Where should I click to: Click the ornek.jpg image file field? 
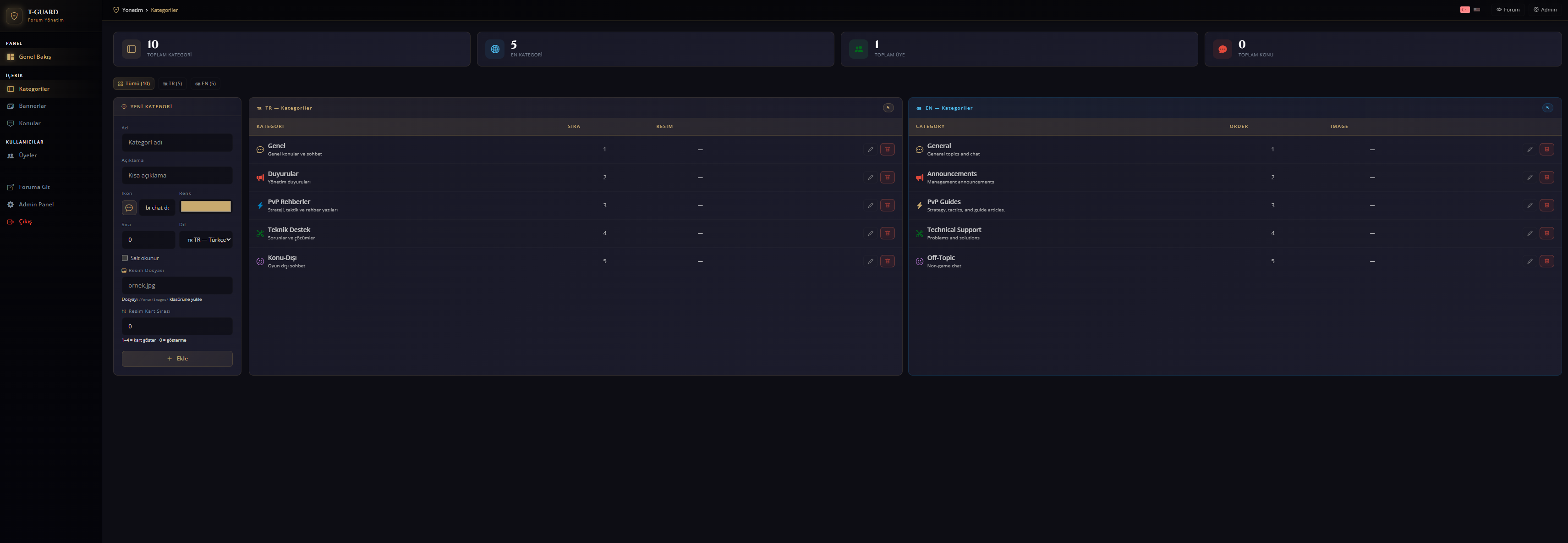pos(177,285)
